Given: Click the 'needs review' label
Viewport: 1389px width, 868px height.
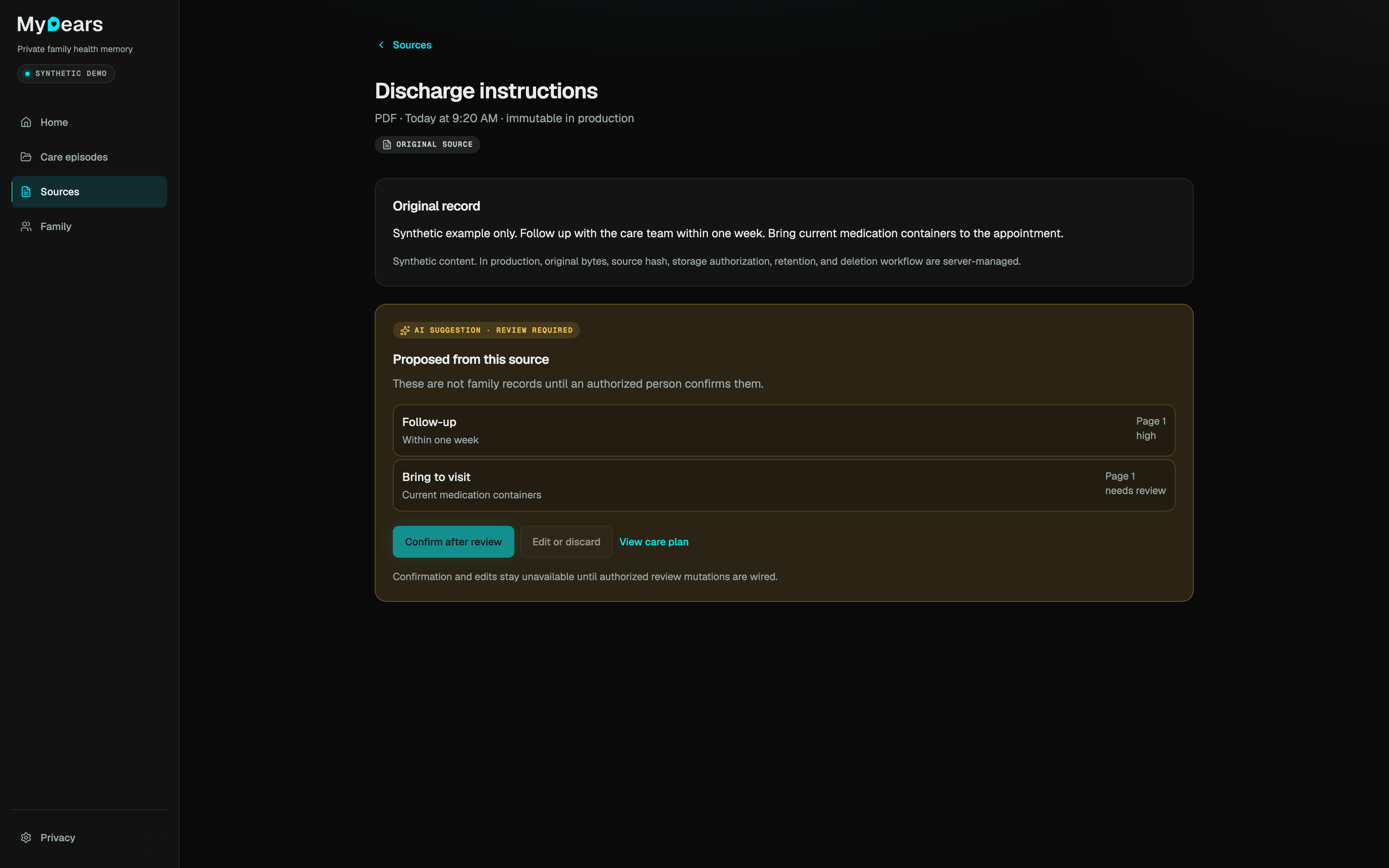Looking at the screenshot, I should click(x=1135, y=491).
